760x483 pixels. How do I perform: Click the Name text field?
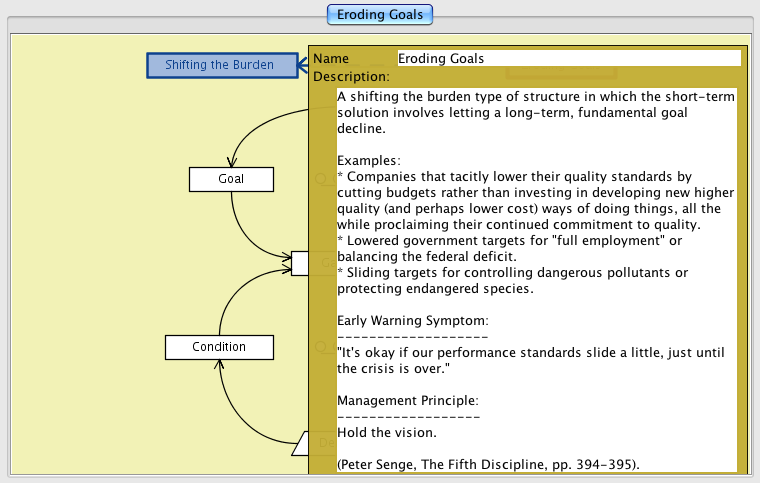pos(568,58)
